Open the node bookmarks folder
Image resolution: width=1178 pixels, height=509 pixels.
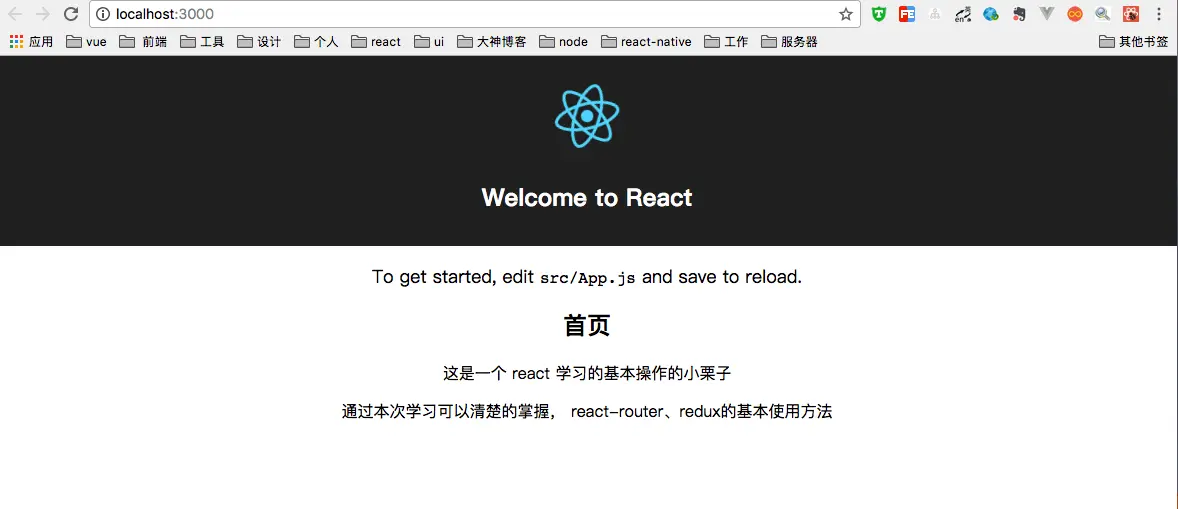click(x=563, y=42)
